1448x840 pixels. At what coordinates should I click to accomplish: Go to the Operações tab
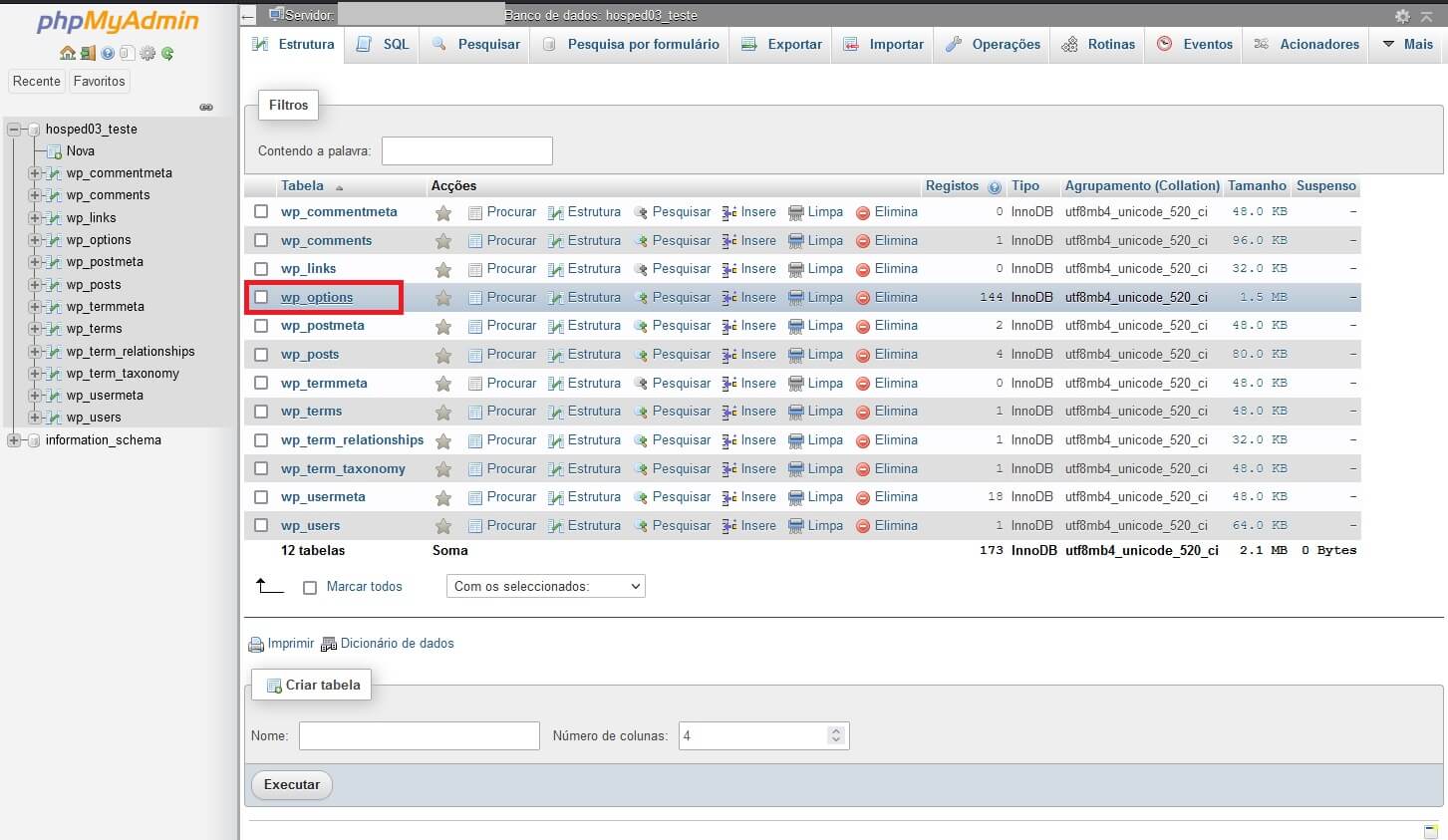pos(992,44)
